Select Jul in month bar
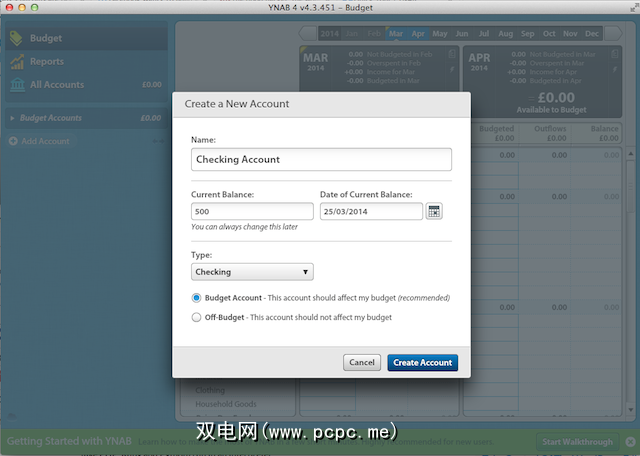Screen dimensions: 640x456 point(484,33)
